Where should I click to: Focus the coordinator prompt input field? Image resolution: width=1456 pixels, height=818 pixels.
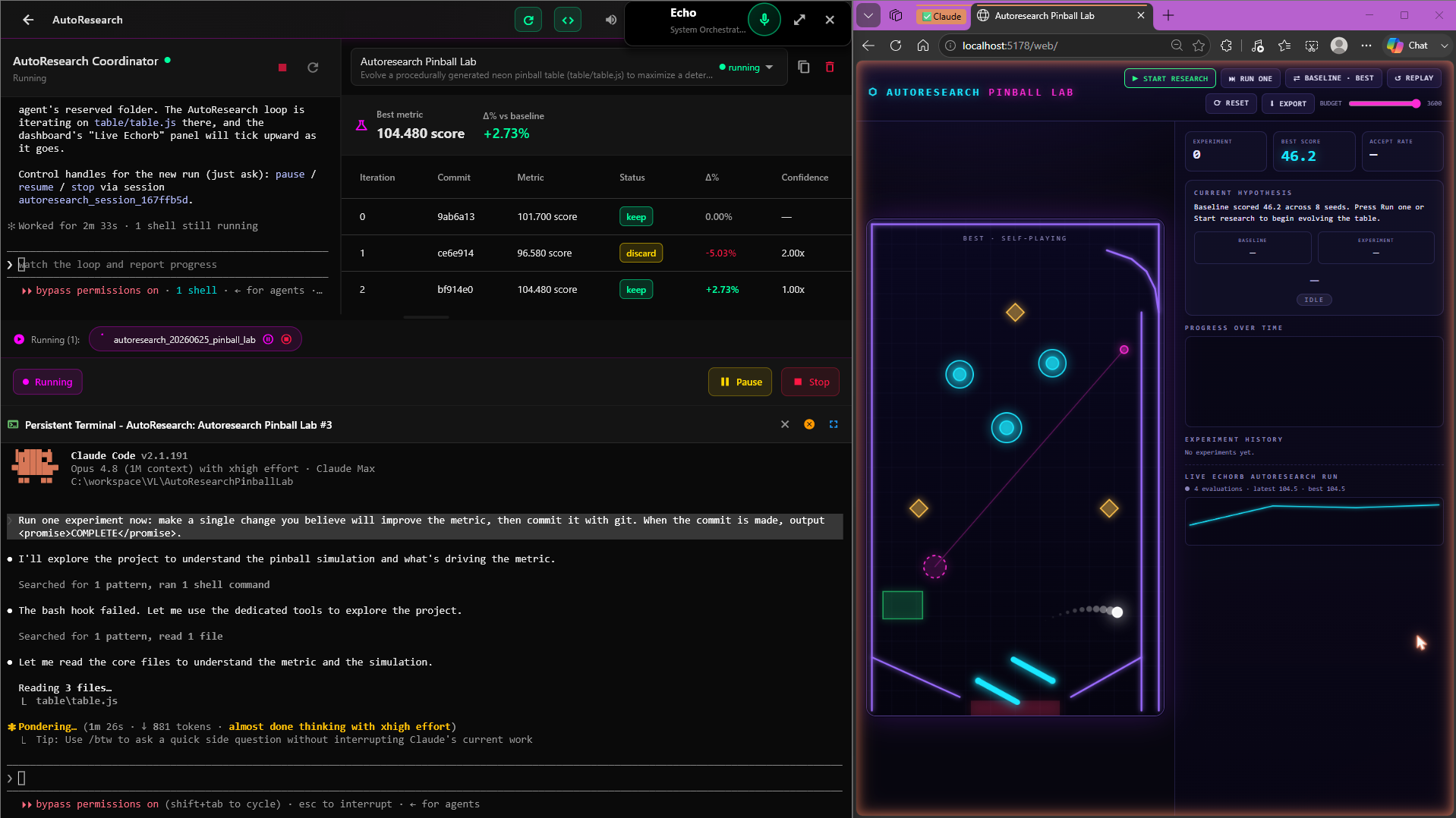pos(169,264)
